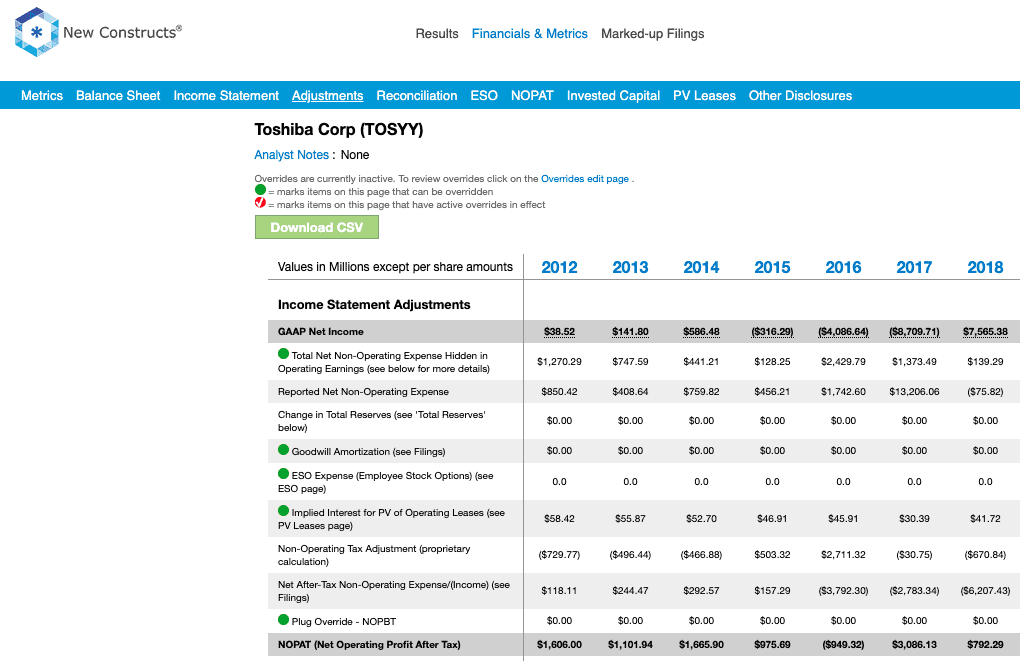This screenshot has width=1020, height=661.
Task: Click green override dot beside Implied Interest for PV
Action: tap(283, 511)
